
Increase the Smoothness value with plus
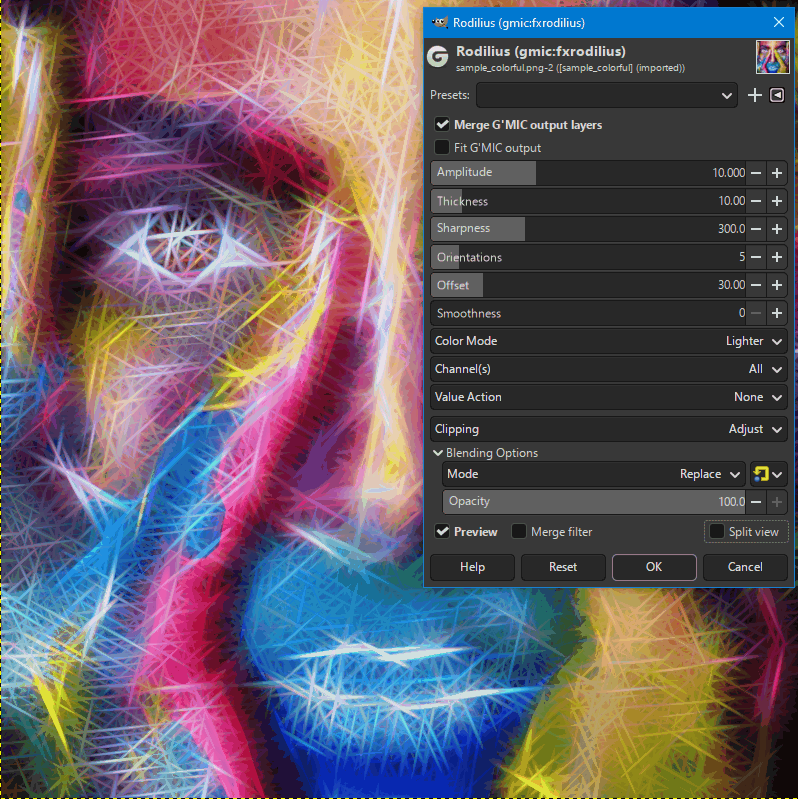[777, 313]
